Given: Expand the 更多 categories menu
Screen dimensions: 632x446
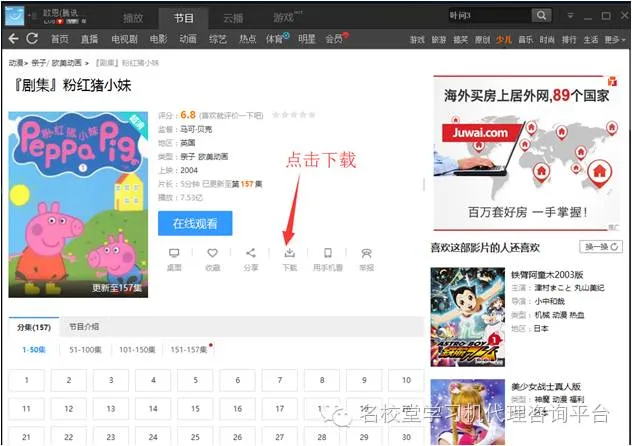Looking at the screenshot, I should click(x=615, y=39).
